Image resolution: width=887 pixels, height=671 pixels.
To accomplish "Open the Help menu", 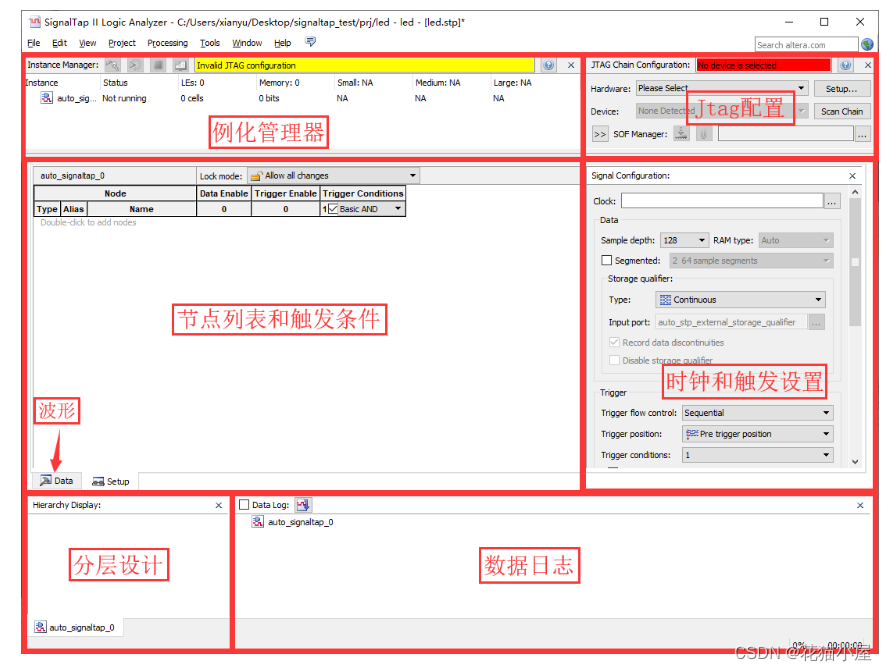I will pyautogui.click(x=283, y=43).
